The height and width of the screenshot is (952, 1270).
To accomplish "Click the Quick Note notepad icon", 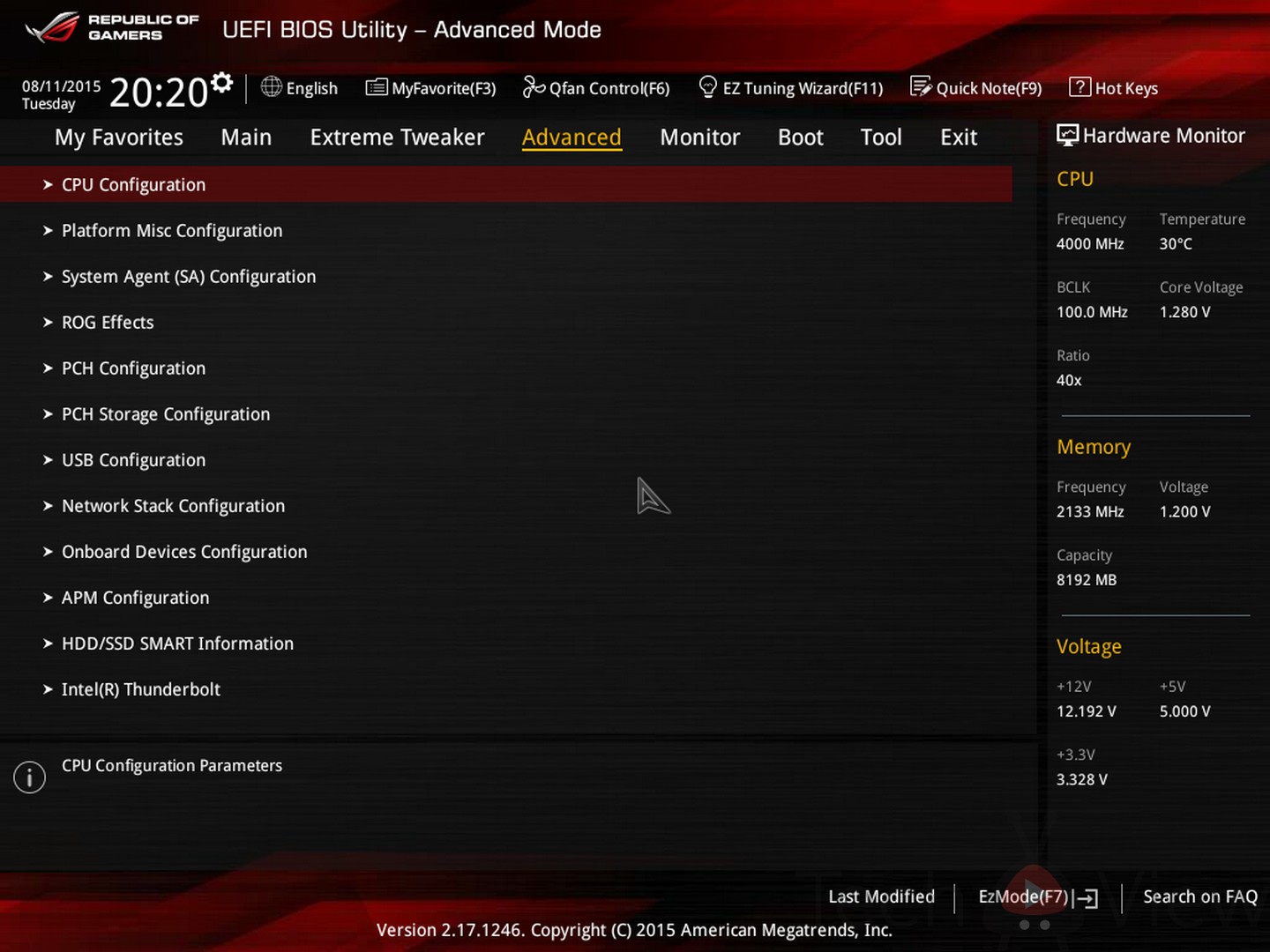I will pyautogui.click(x=921, y=86).
